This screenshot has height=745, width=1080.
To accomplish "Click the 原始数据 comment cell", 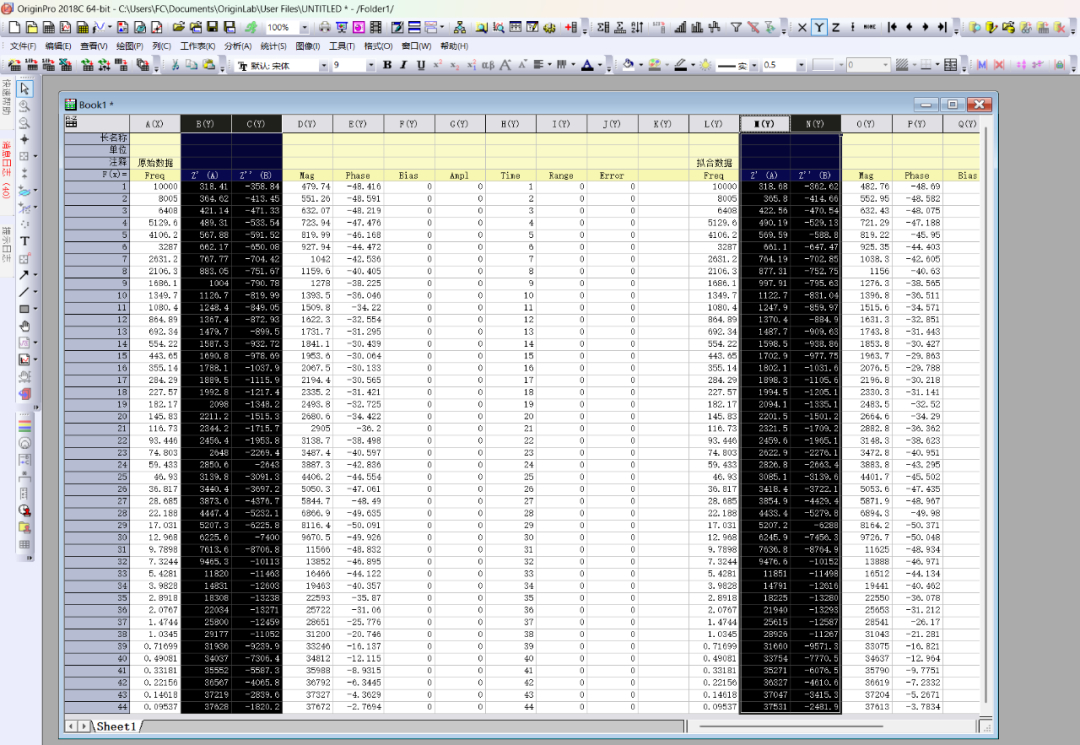I will (x=155, y=162).
